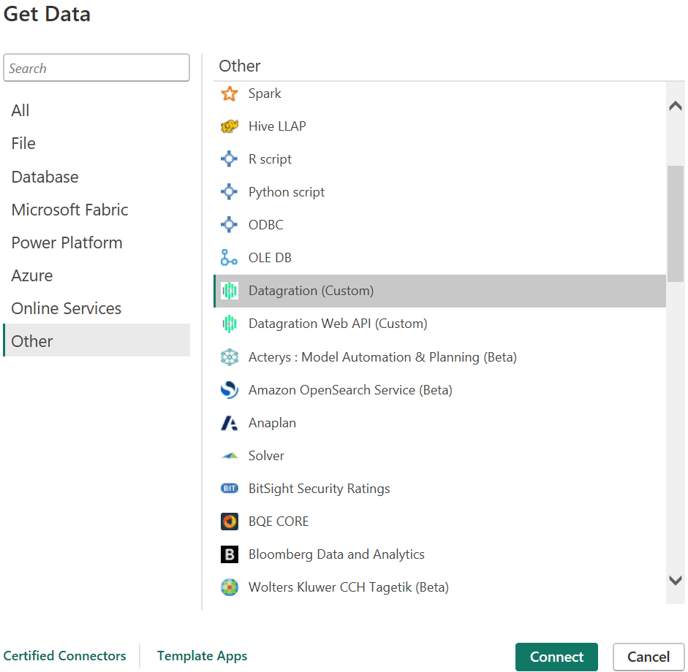Select "Bloomberg Data and Analytics" text
This screenshot has height=672, width=688.
(x=337, y=554)
